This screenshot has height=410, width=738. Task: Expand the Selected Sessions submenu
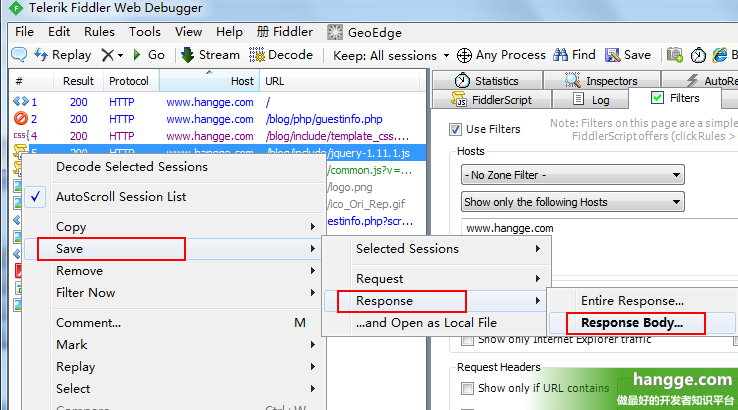pyautogui.click(x=436, y=249)
